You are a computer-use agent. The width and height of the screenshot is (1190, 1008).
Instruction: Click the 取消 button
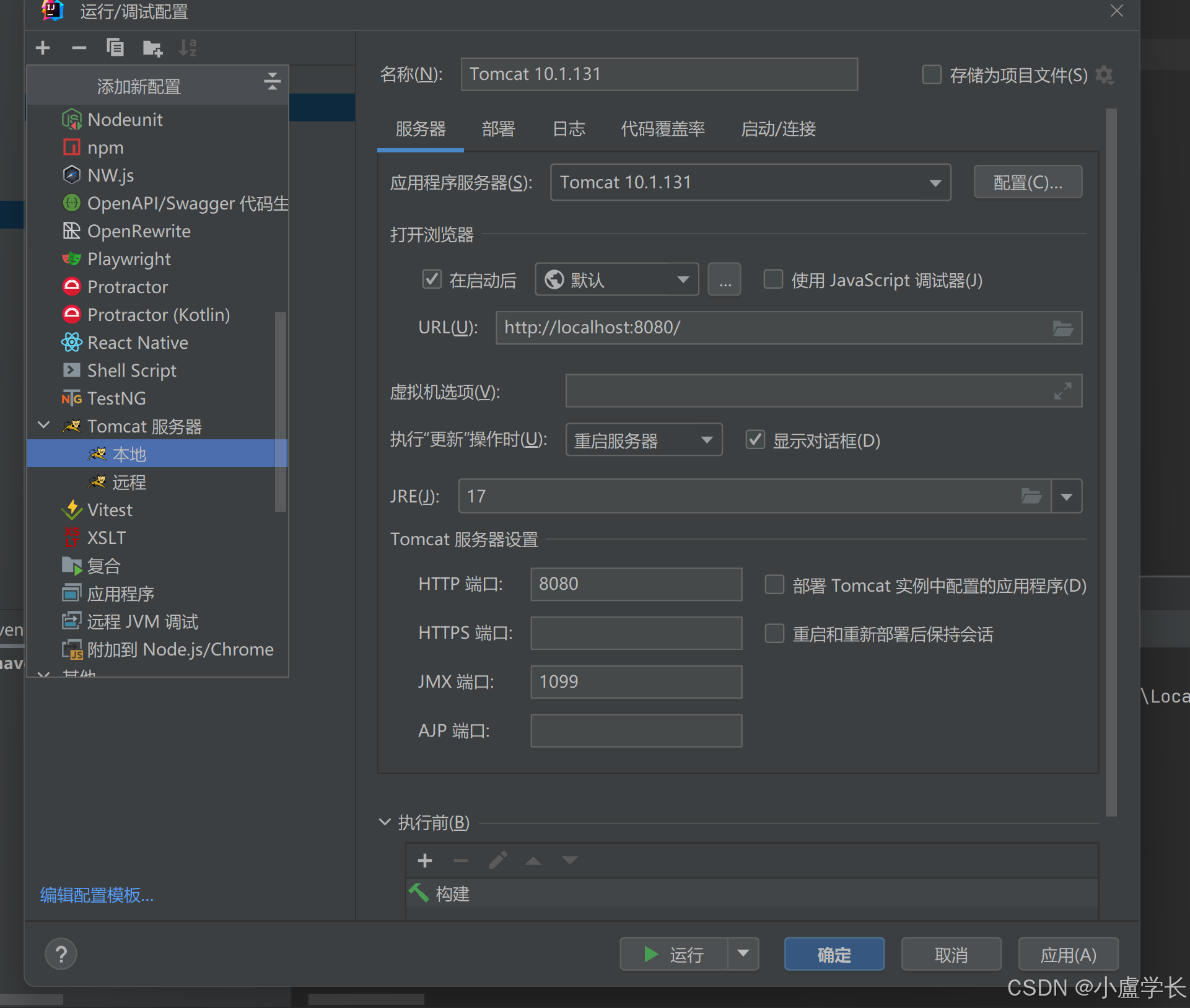(951, 953)
